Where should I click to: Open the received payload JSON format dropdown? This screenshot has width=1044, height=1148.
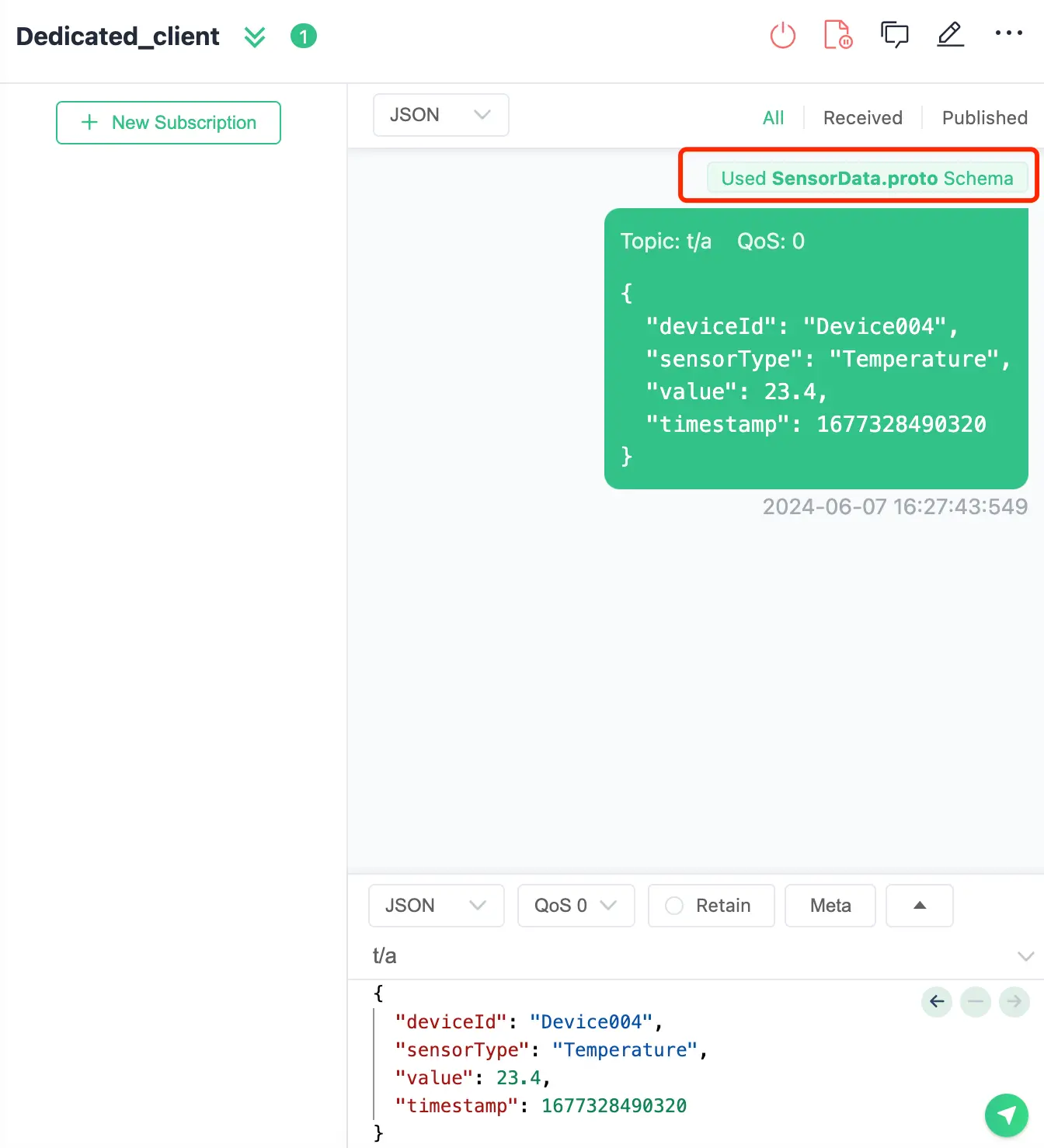coord(440,115)
